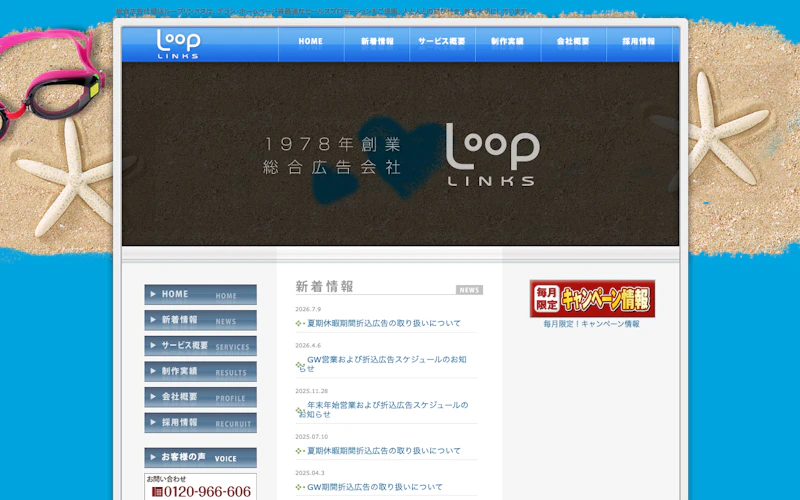
Task: Click the phone icon beside 0120-966-606
Action: 157,492
